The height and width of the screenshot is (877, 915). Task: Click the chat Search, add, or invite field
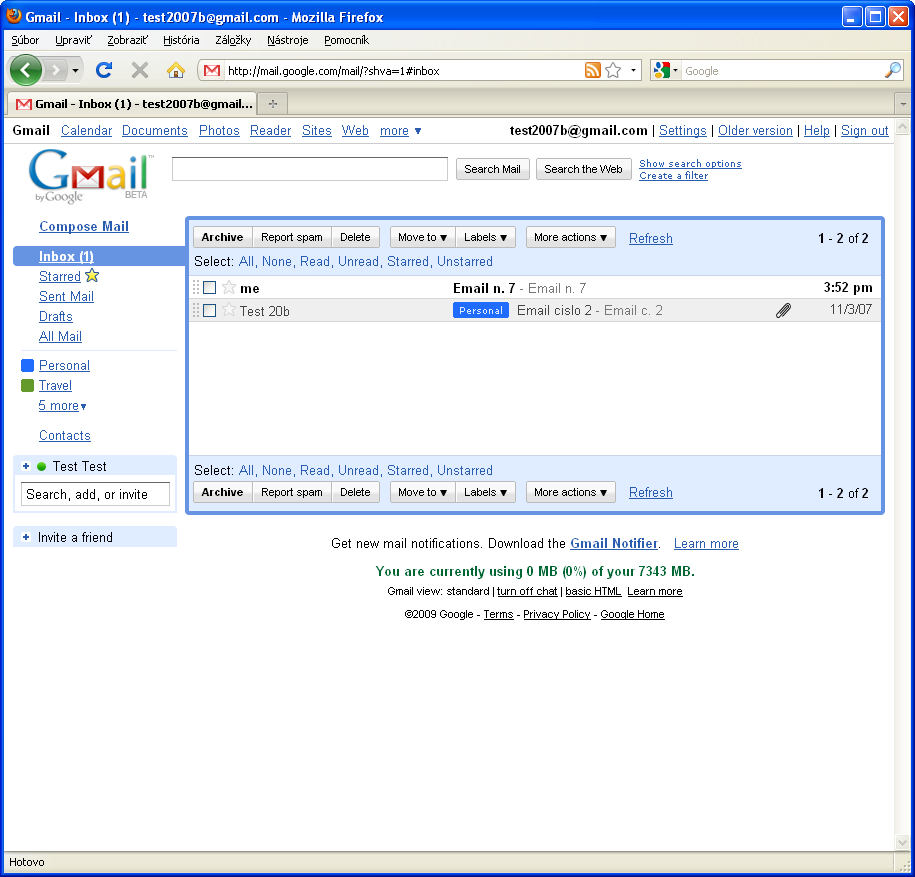[x=95, y=494]
